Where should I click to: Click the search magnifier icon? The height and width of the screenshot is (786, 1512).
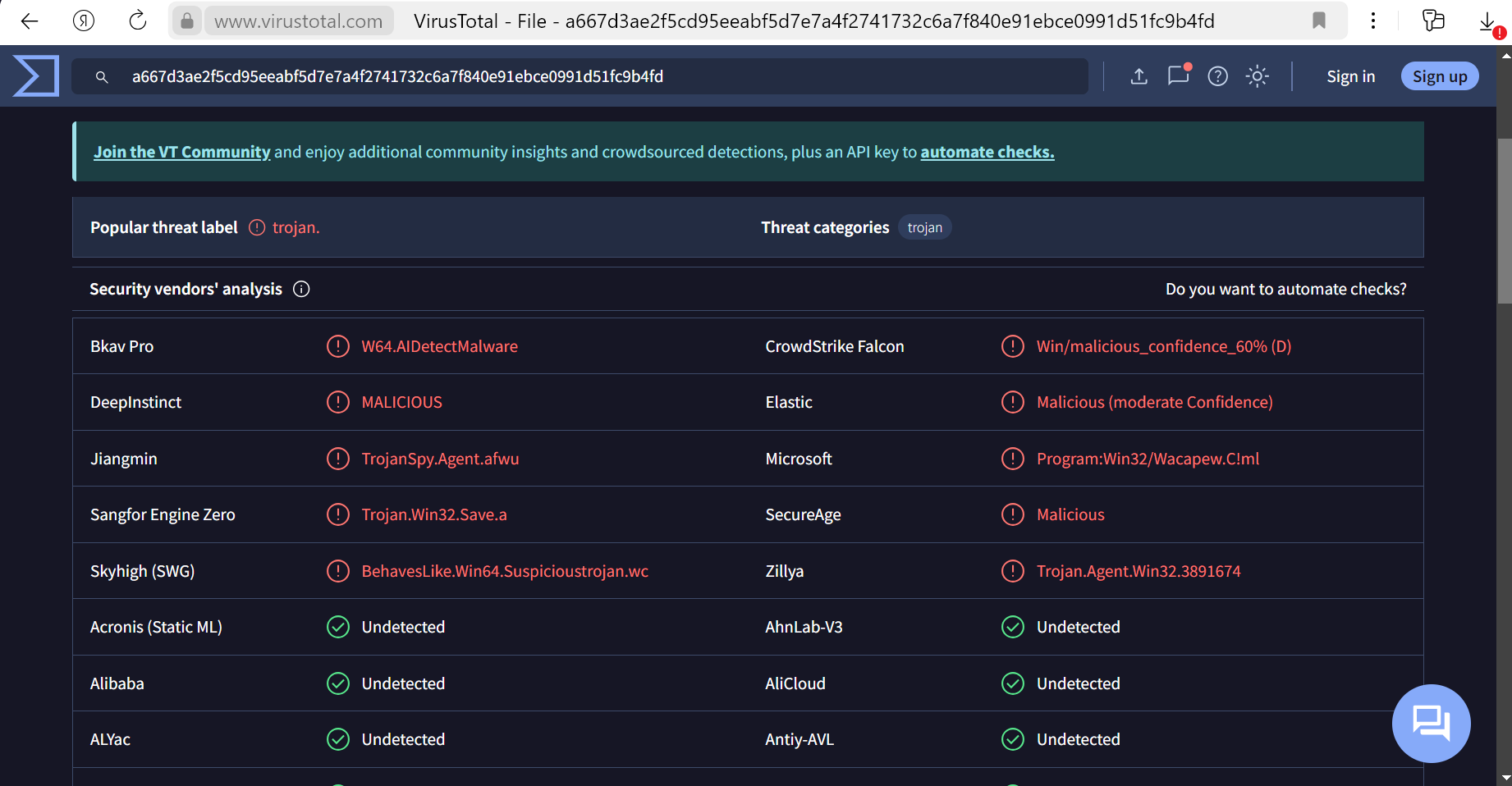point(102,77)
